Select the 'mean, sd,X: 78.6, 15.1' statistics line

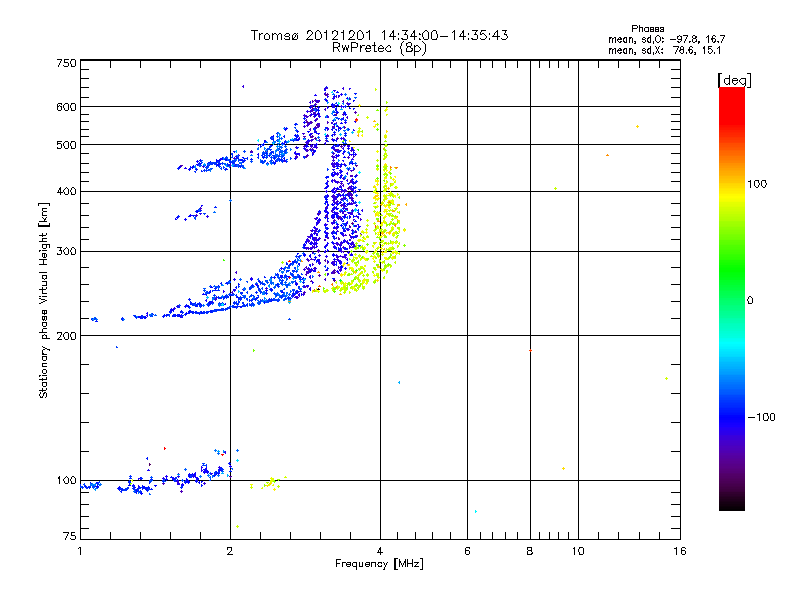coord(664,50)
